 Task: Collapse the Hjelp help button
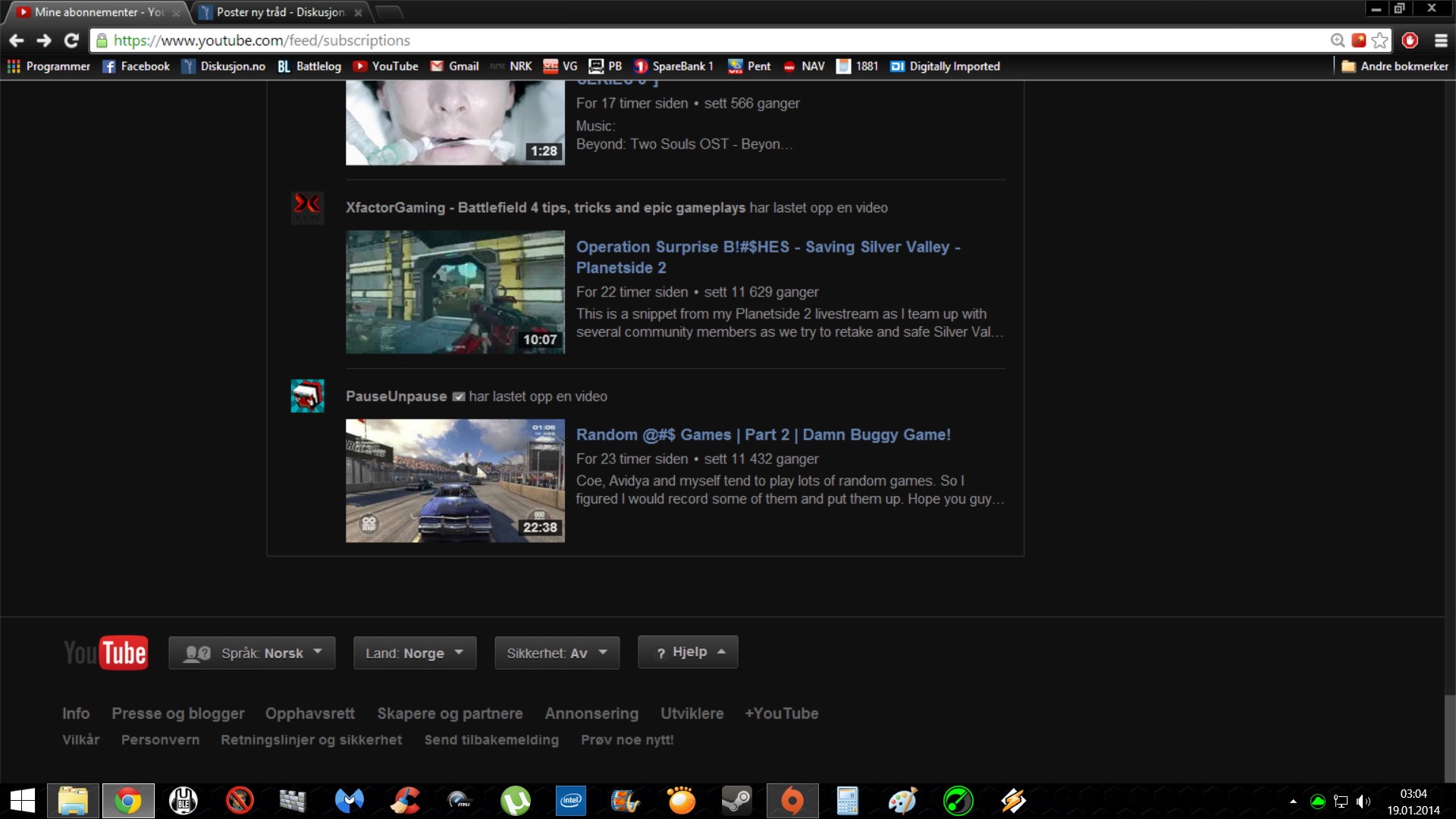click(688, 652)
